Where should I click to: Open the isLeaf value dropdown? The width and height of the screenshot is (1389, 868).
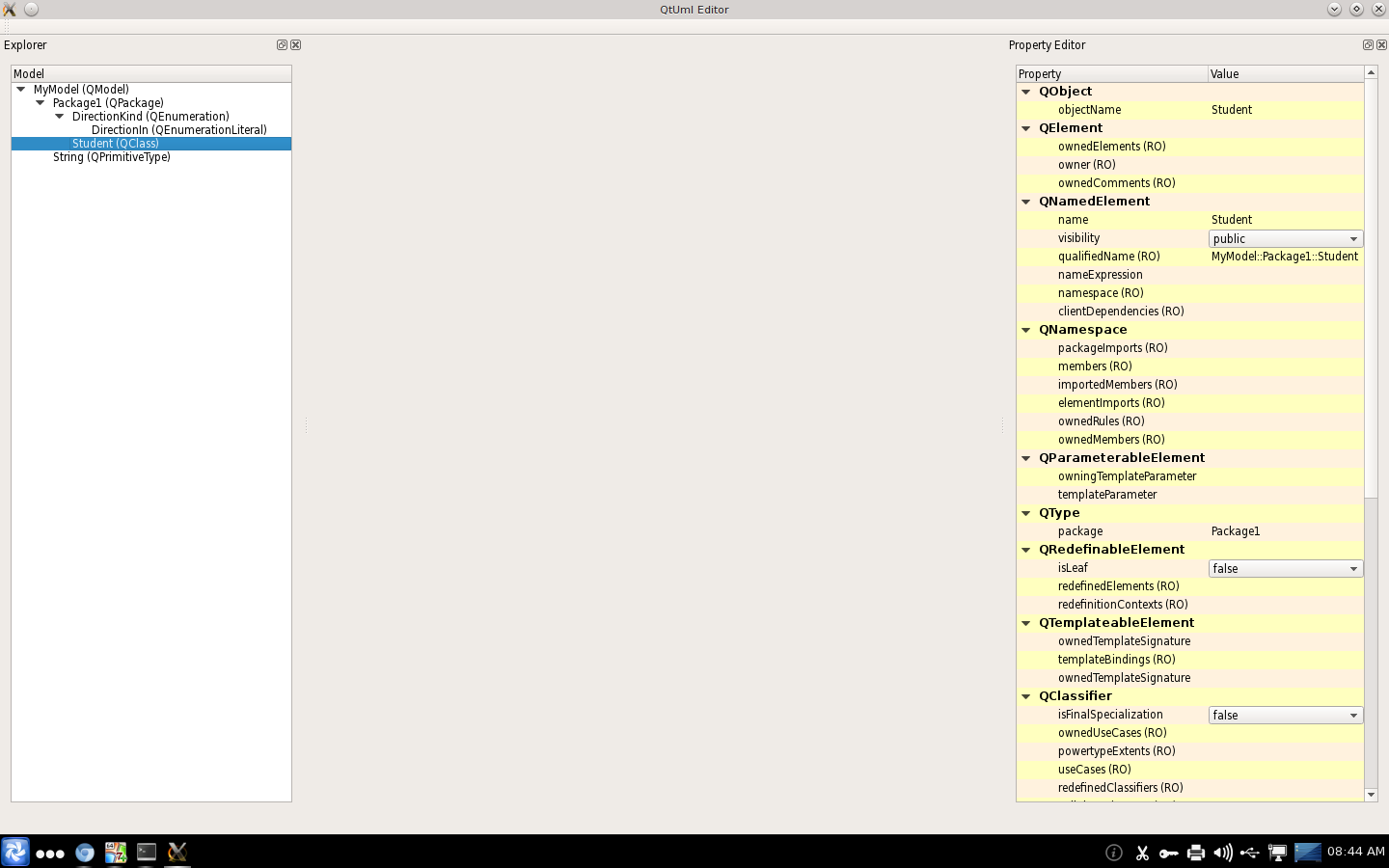(x=1285, y=569)
